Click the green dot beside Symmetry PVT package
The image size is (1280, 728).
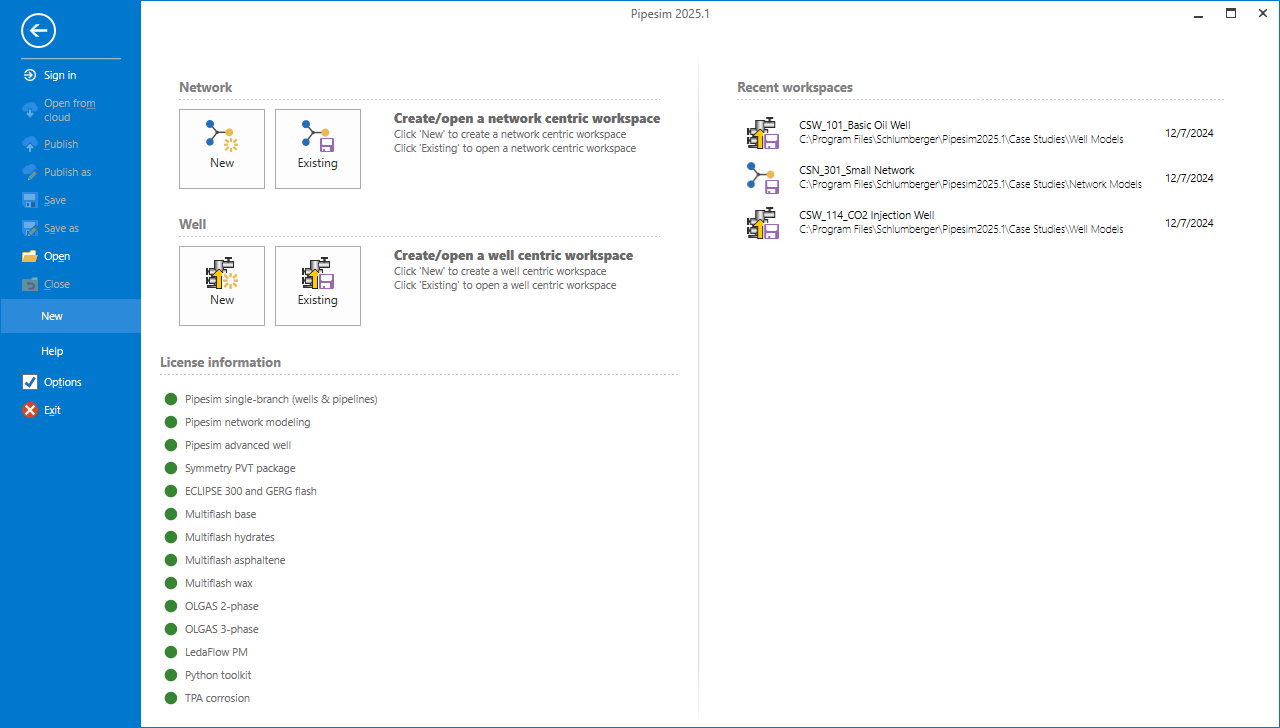pos(171,468)
